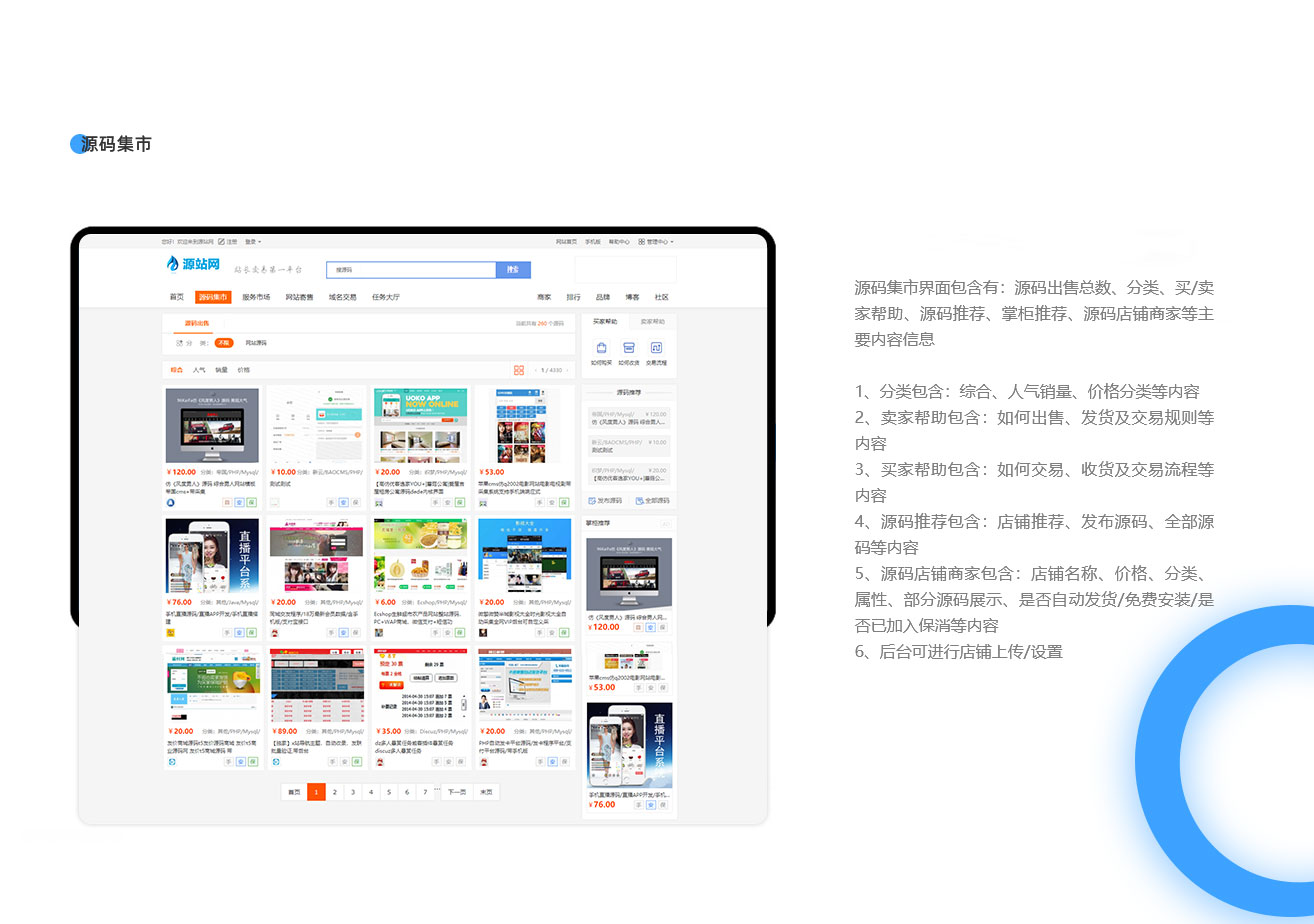This screenshot has width=1314, height=924.
Task: Open the 登录 login dropdown
Action: click(x=253, y=241)
